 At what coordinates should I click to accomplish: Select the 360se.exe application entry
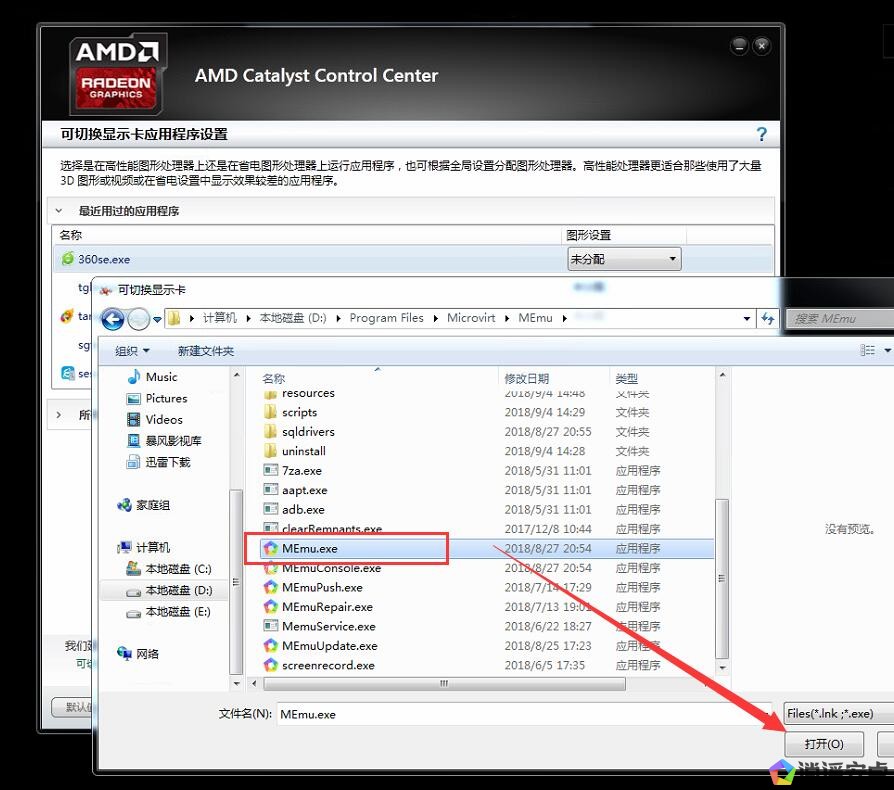[104, 259]
